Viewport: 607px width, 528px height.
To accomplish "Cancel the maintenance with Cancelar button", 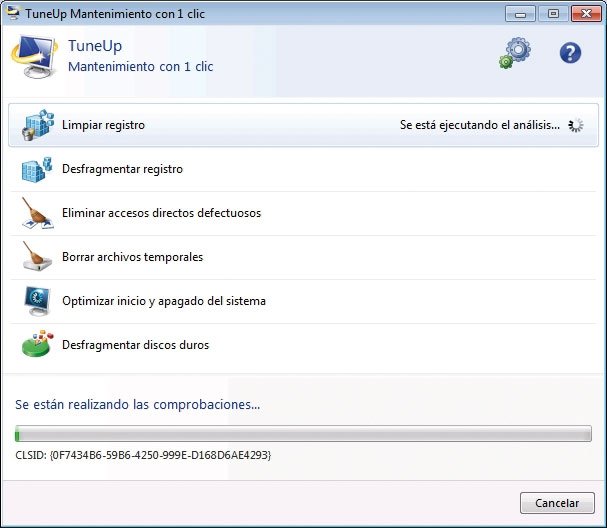I will point(557,503).
